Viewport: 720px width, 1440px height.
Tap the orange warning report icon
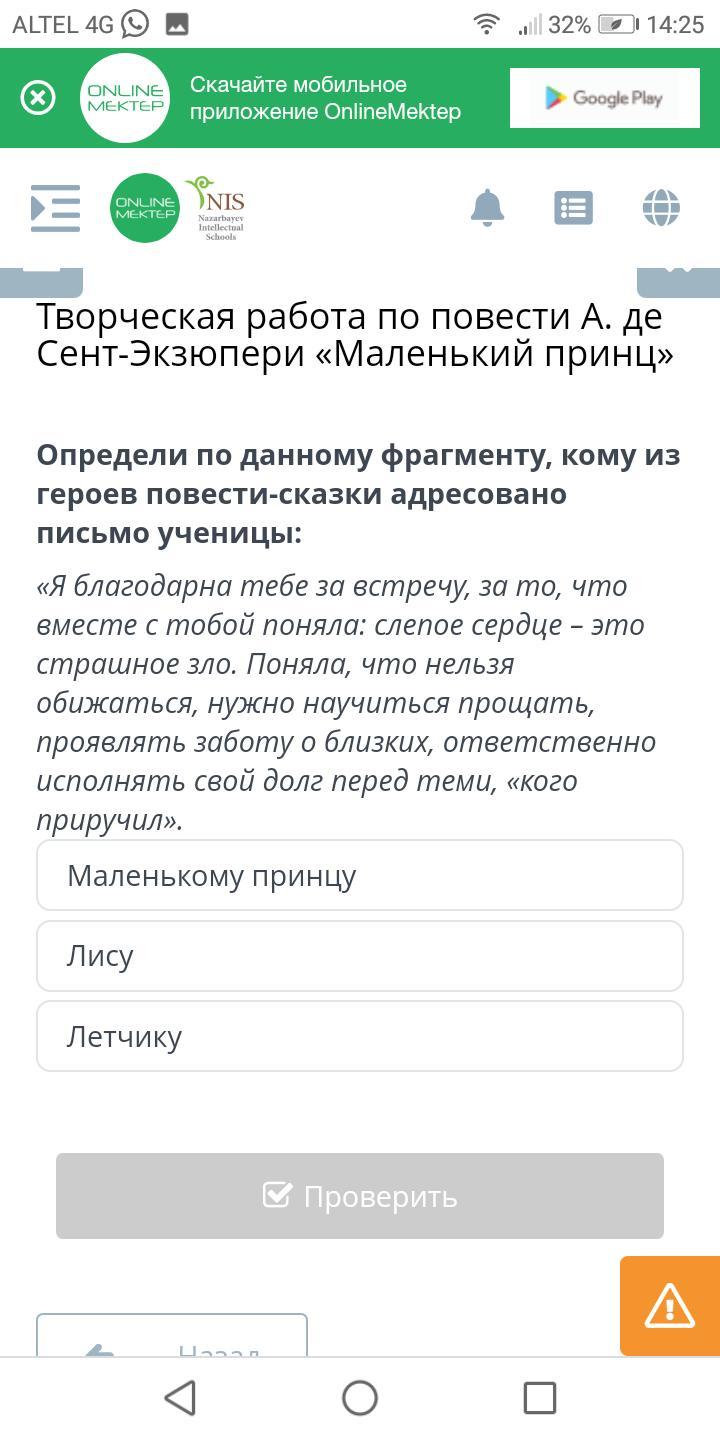point(670,1306)
